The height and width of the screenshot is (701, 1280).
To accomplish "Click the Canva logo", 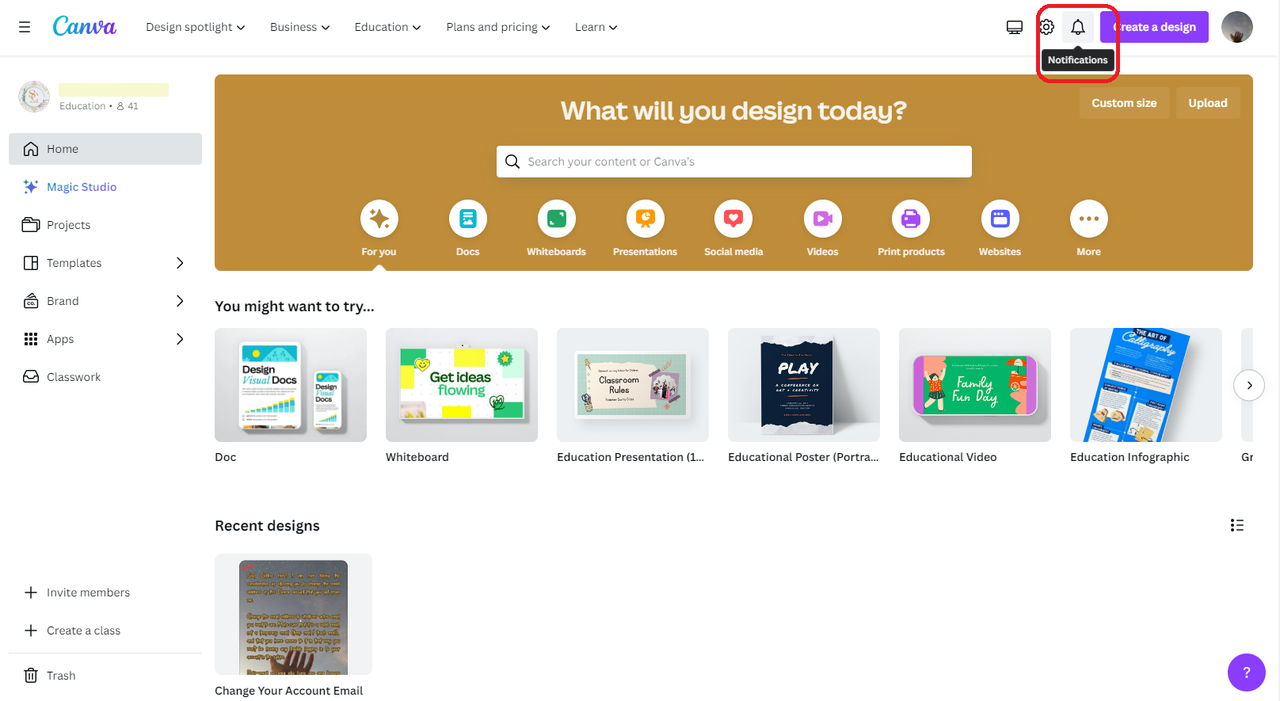I will 84,27.
